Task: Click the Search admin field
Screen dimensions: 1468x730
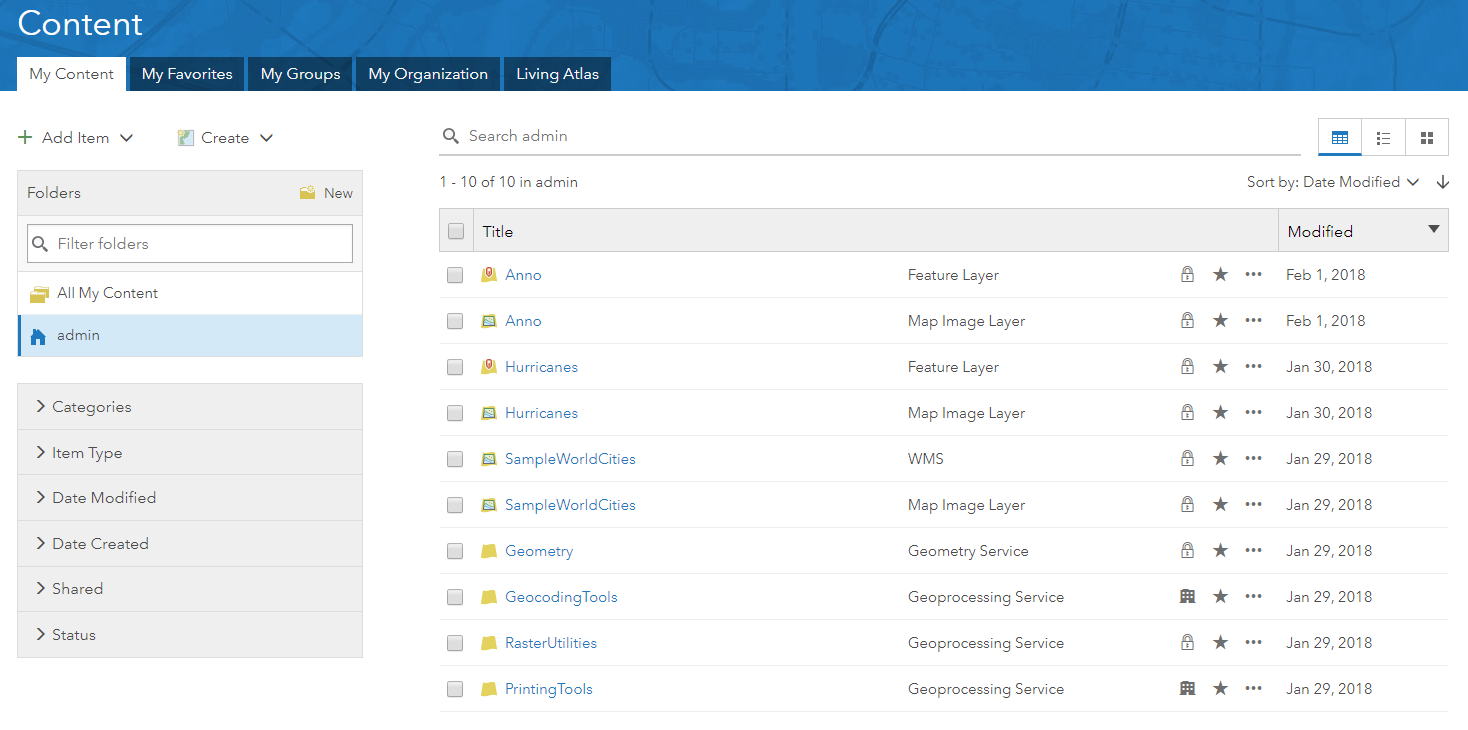Action: (x=870, y=136)
